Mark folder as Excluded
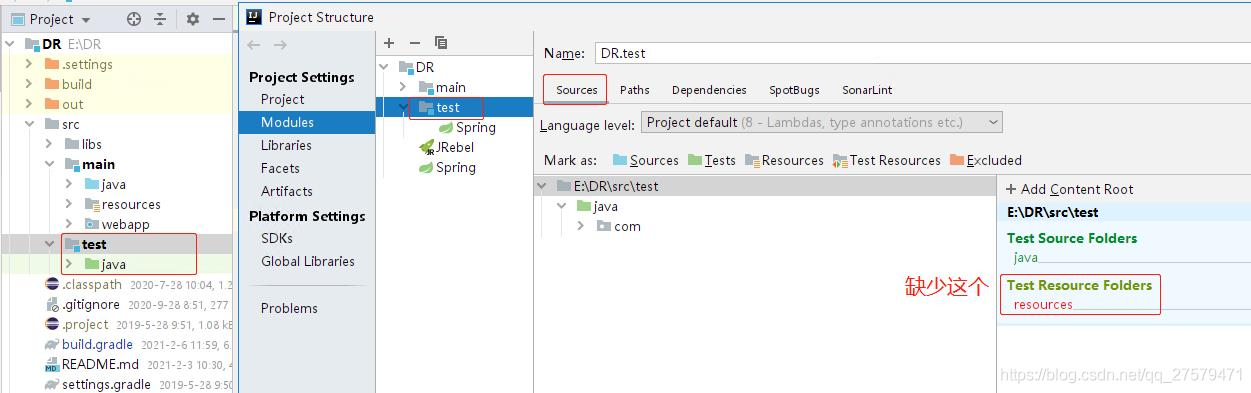Viewport: 1251px width, 393px height. tap(986, 160)
